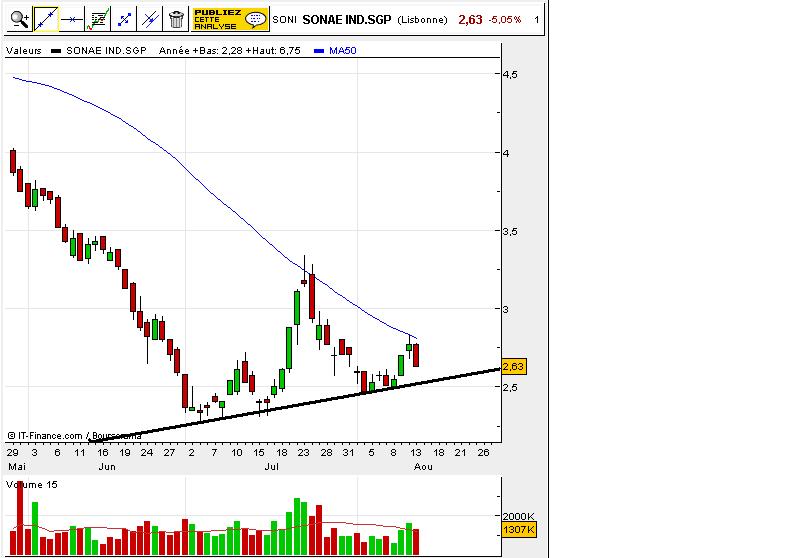Viewport: 810px width, 558px height.
Task: Click the Jun month label on time axis
Action: click(107, 467)
